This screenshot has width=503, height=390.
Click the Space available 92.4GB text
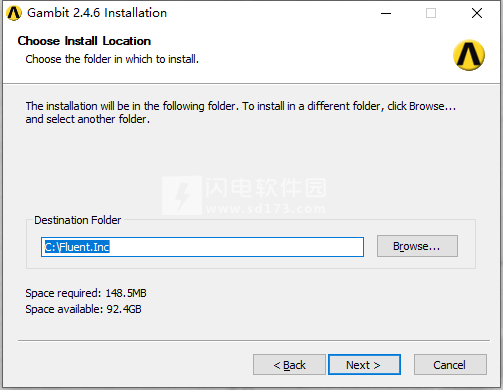[x=83, y=309]
